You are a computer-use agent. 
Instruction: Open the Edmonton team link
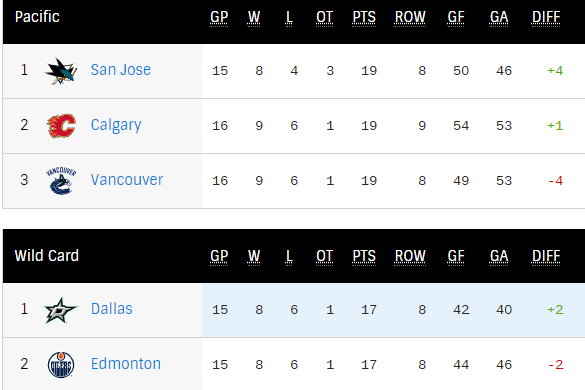tap(126, 364)
